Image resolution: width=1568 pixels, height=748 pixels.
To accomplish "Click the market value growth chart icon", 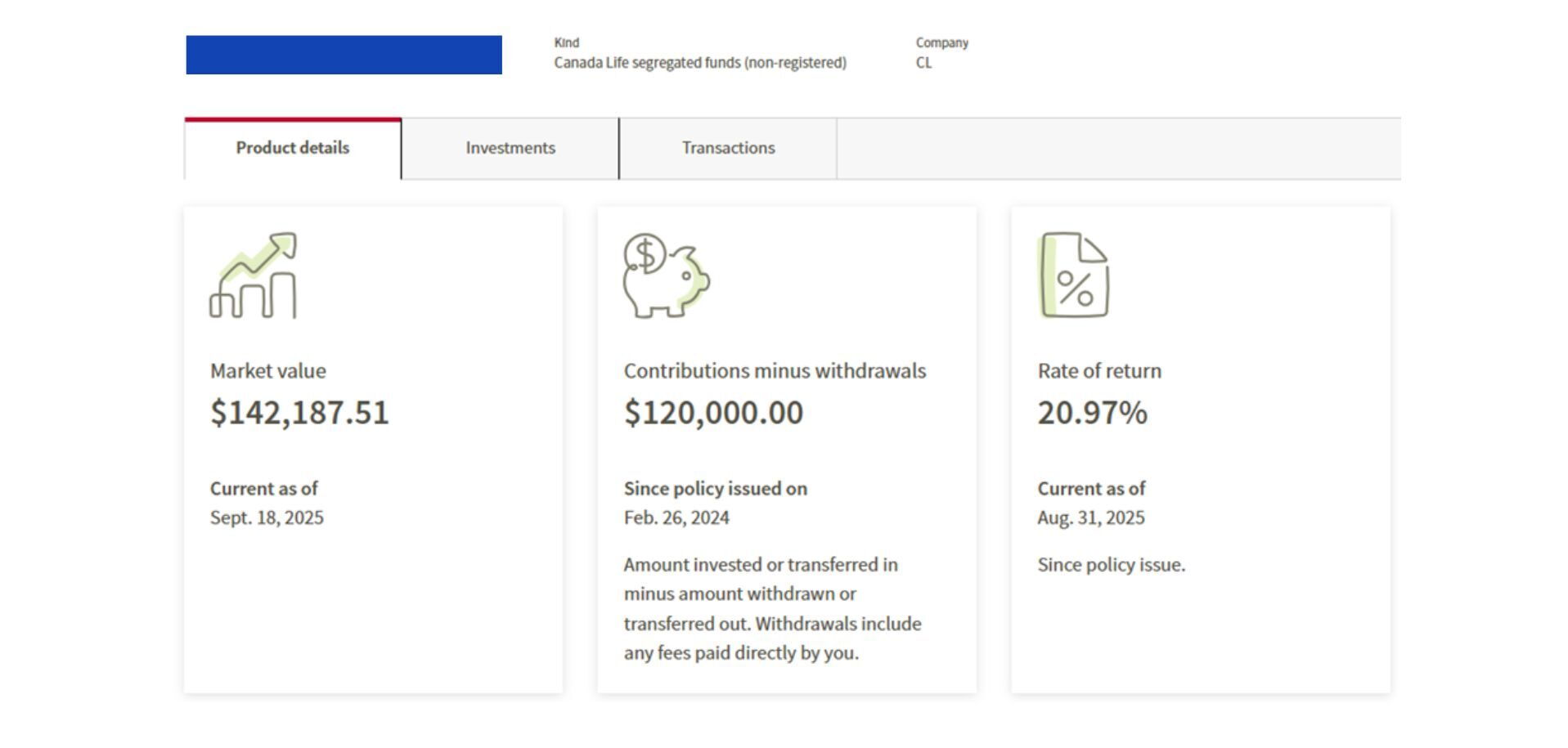I will pyautogui.click(x=254, y=275).
